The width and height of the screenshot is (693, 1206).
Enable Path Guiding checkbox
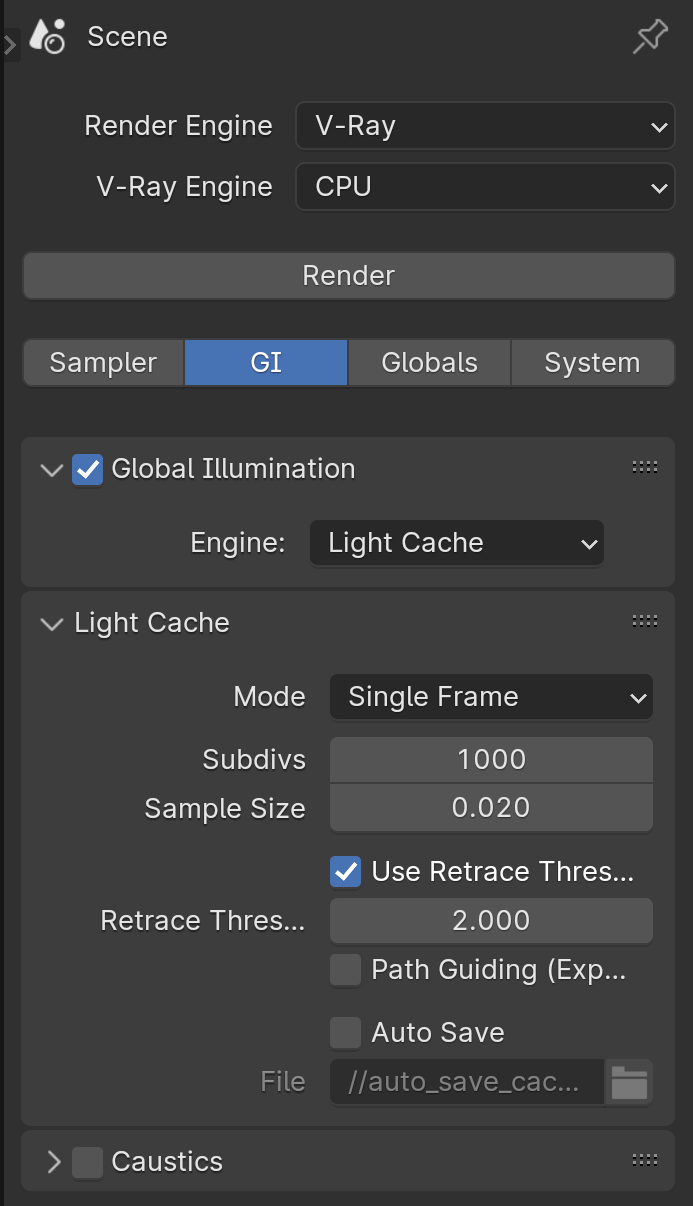point(346,969)
